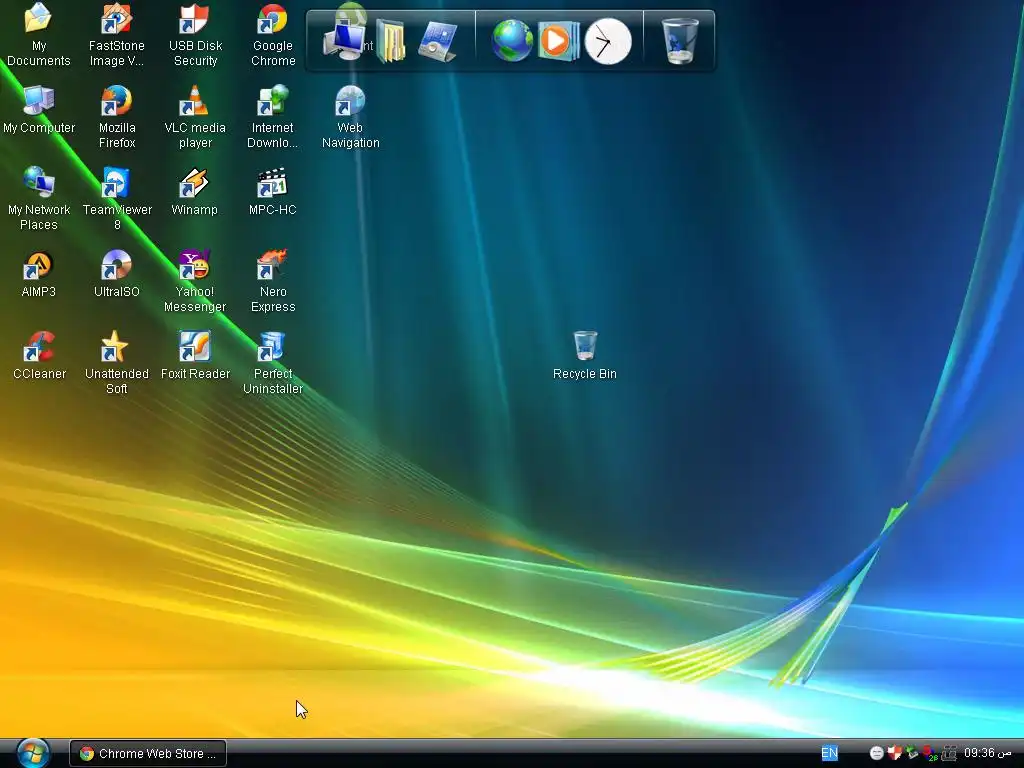Click the green download arrow tray icon
The height and width of the screenshot is (768, 1024).
tap(912, 753)
